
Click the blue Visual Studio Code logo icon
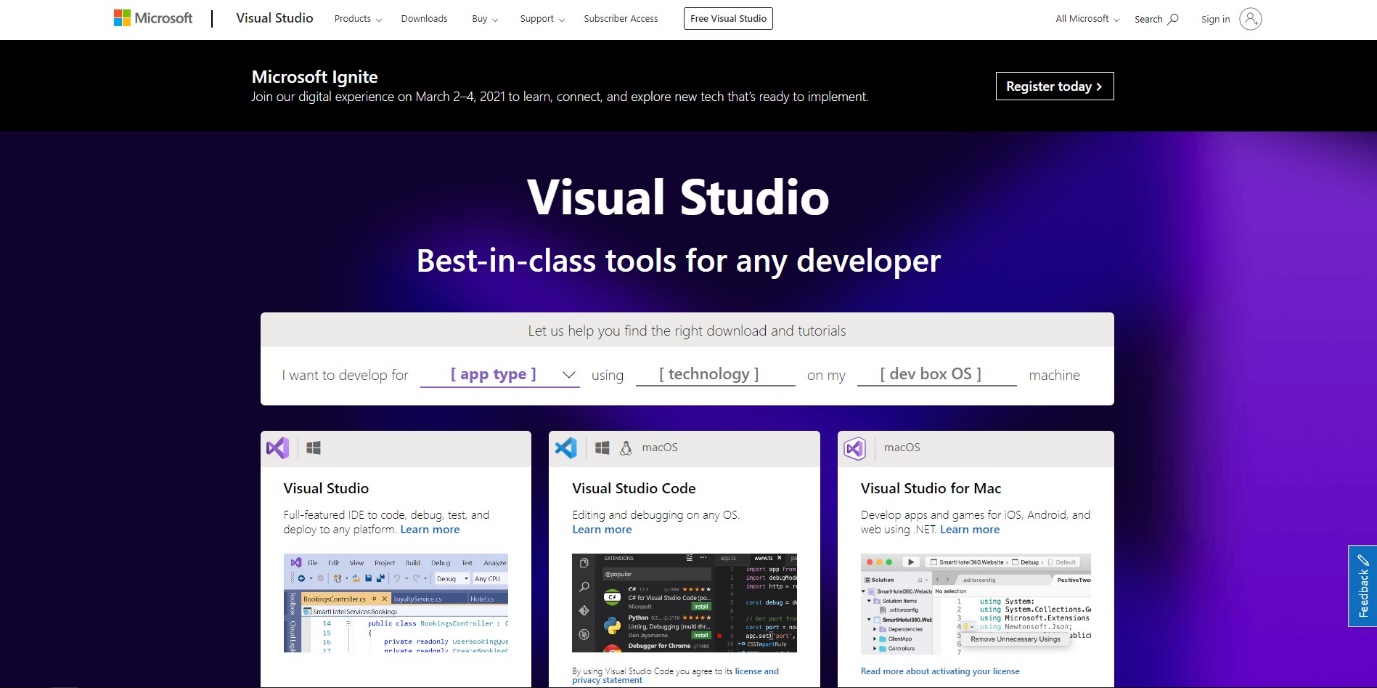click(566, 448)
